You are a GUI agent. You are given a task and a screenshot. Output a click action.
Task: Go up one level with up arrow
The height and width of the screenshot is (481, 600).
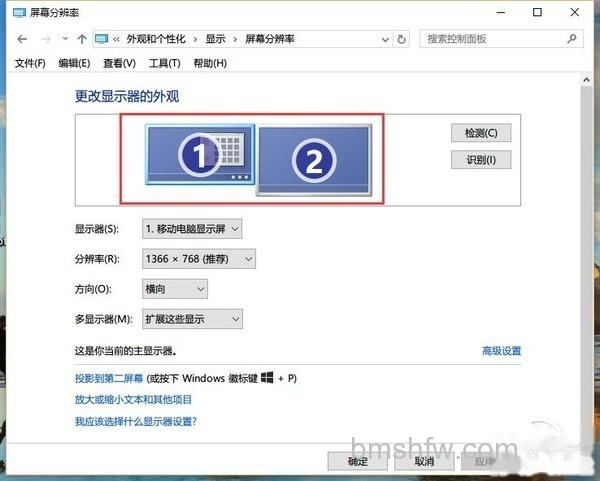82,39
